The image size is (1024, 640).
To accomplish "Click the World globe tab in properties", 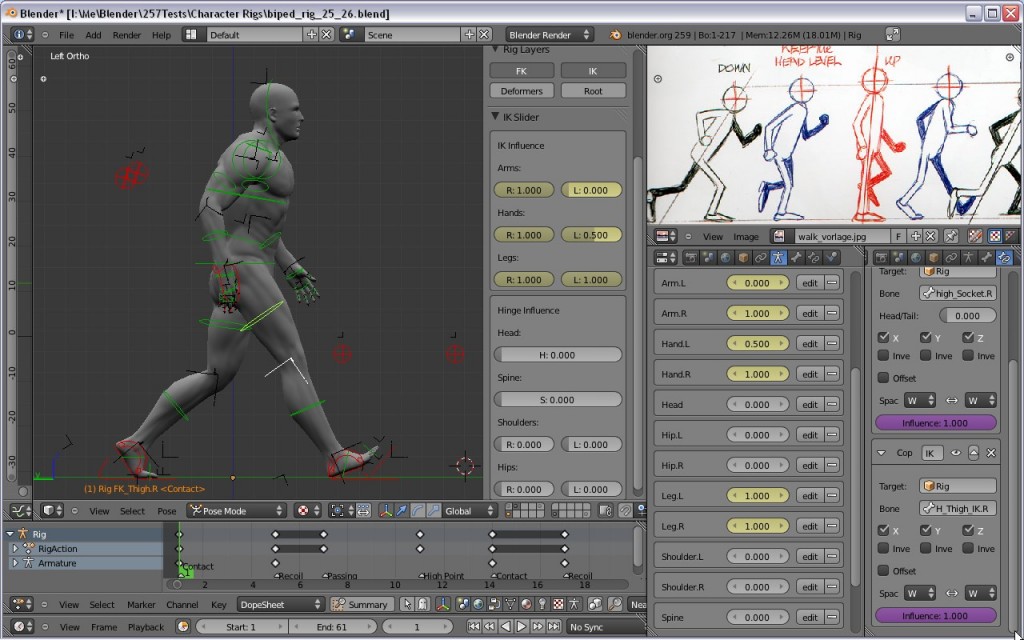I will [x=725, y=257].
